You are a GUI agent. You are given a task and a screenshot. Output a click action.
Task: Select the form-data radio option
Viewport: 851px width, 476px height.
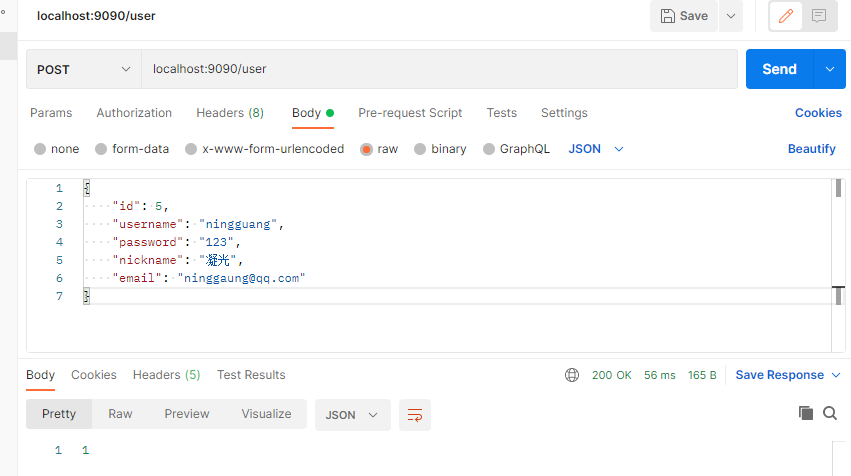[101, 149]
